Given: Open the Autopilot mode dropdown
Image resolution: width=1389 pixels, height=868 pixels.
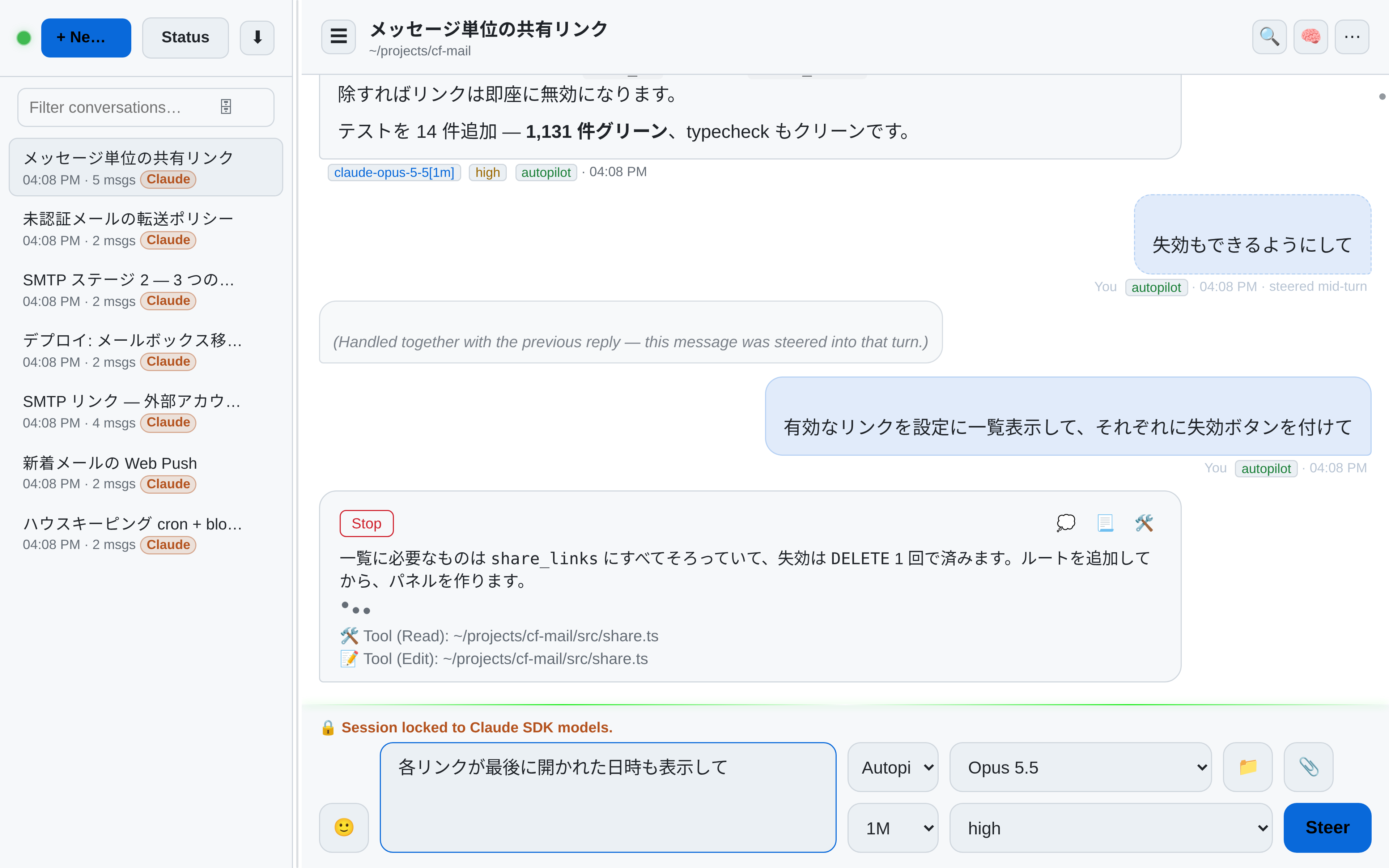Looking at the screenshot, I should pyautogui.click(x=893, y=767).
